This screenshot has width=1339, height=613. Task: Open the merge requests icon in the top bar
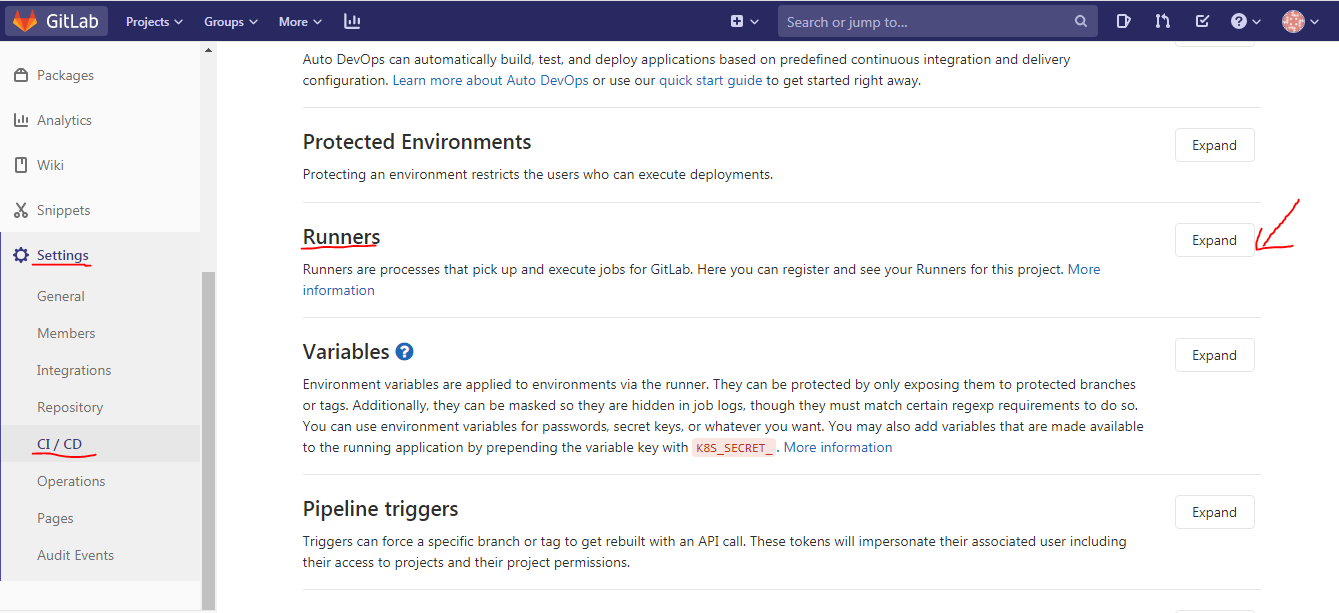tap(1162, 20)
